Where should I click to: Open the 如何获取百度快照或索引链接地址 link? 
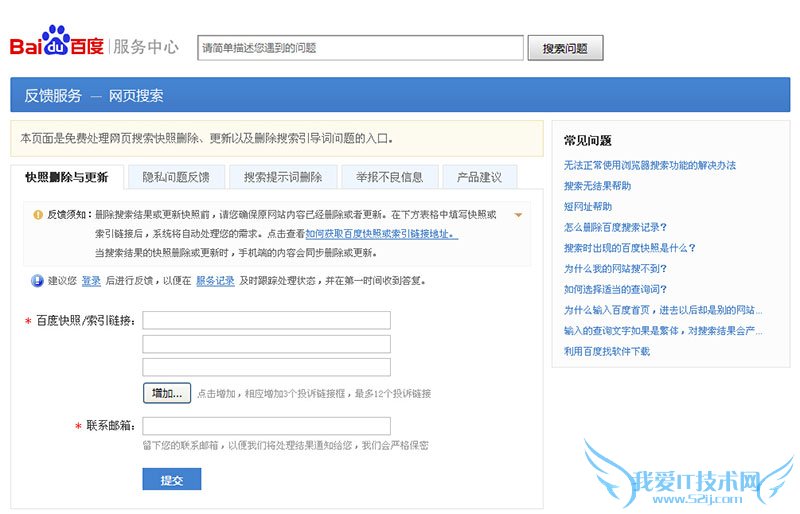point(382,234)
